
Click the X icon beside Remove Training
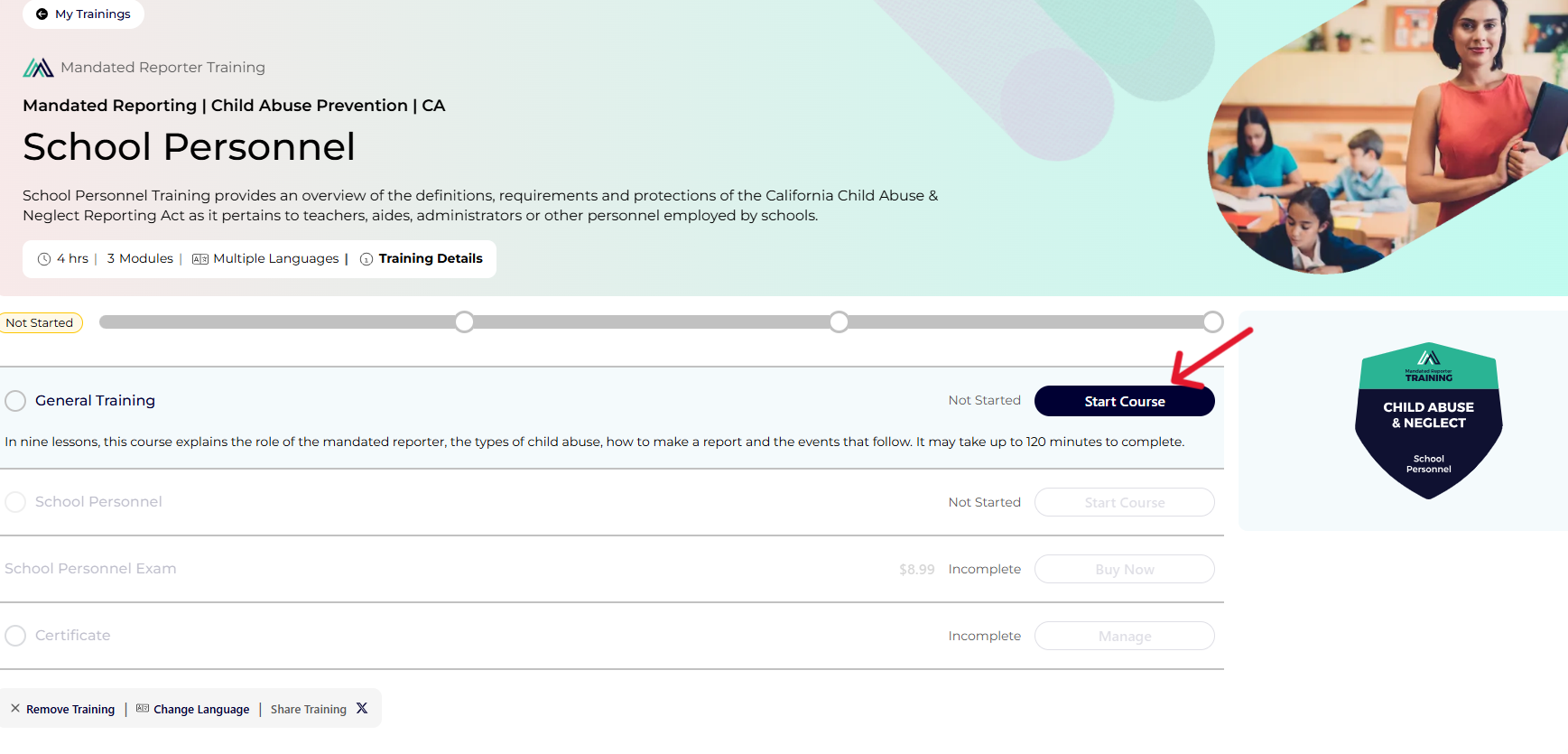point(15,709)
